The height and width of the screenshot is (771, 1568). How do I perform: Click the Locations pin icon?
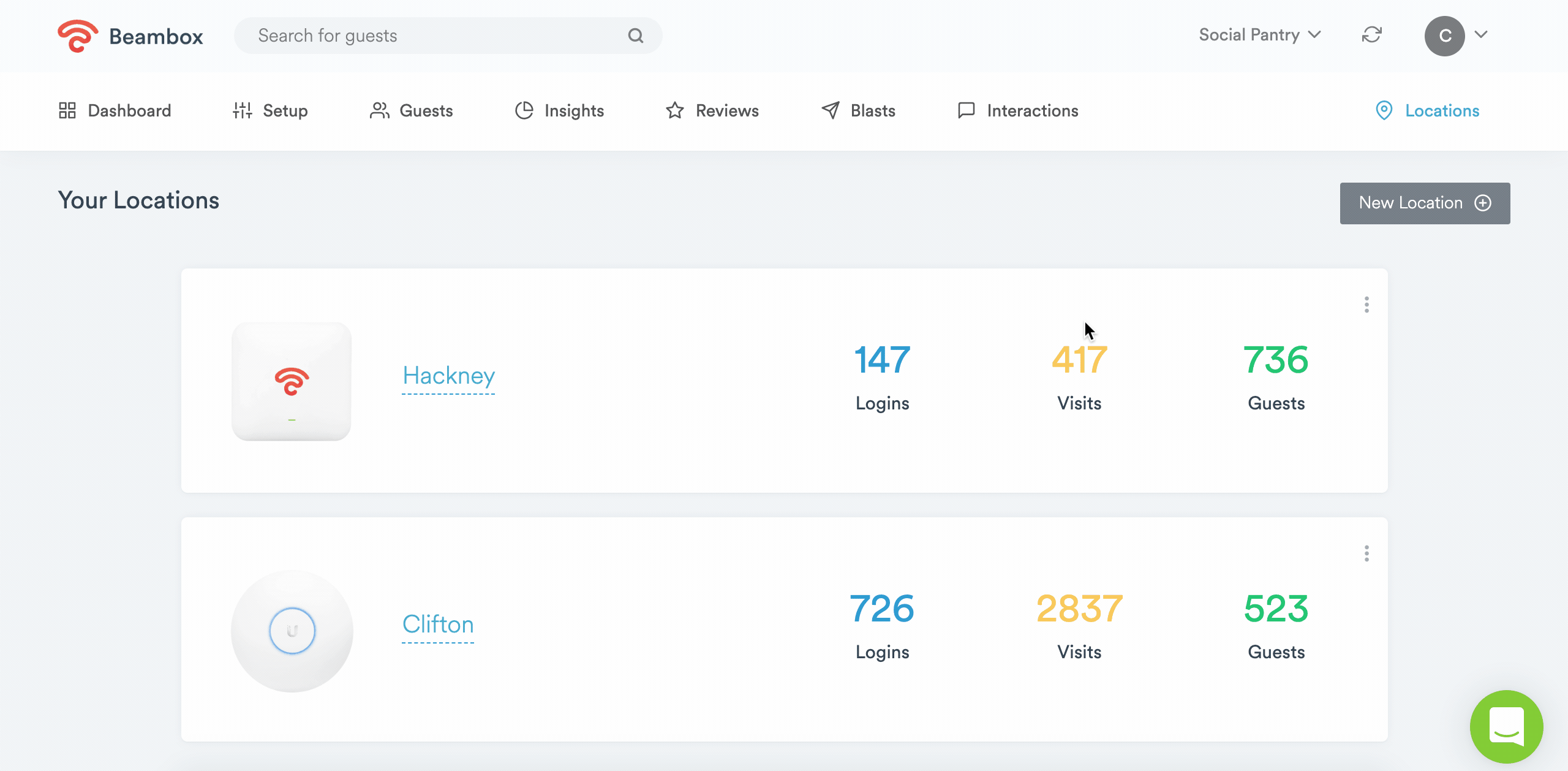pyautogui.click(x=1384, y=110)
